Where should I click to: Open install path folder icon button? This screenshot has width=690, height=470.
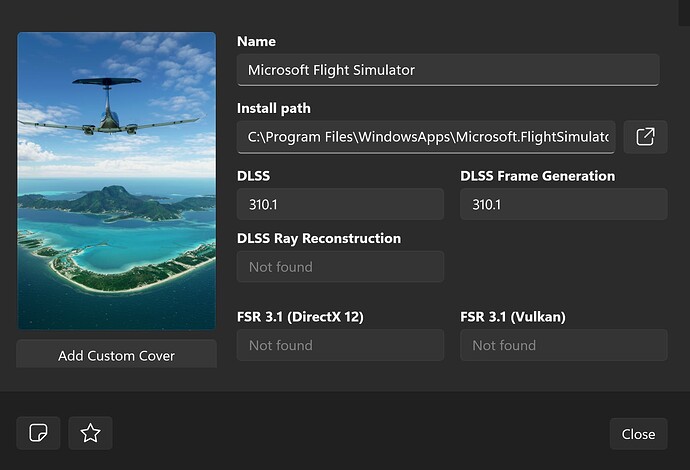(645, 137)
